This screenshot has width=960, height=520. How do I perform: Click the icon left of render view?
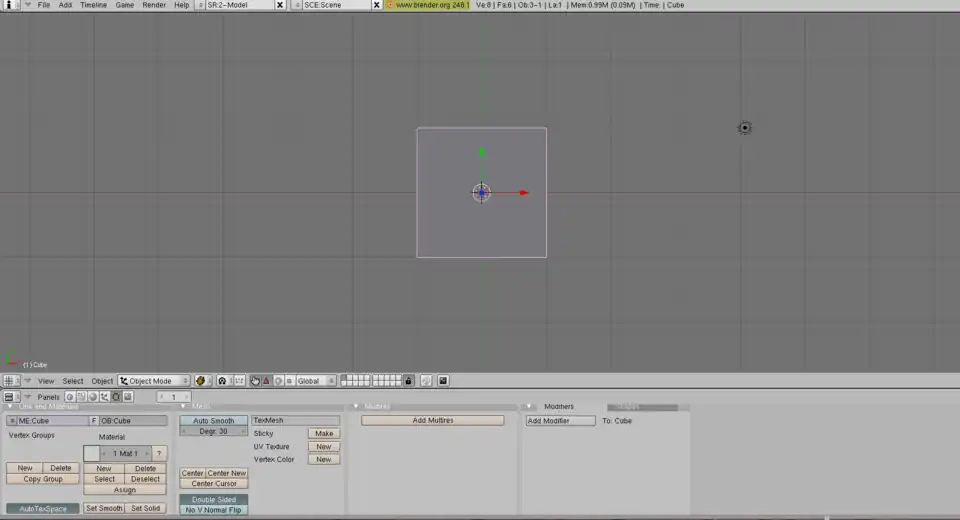(x=426, y=381)
